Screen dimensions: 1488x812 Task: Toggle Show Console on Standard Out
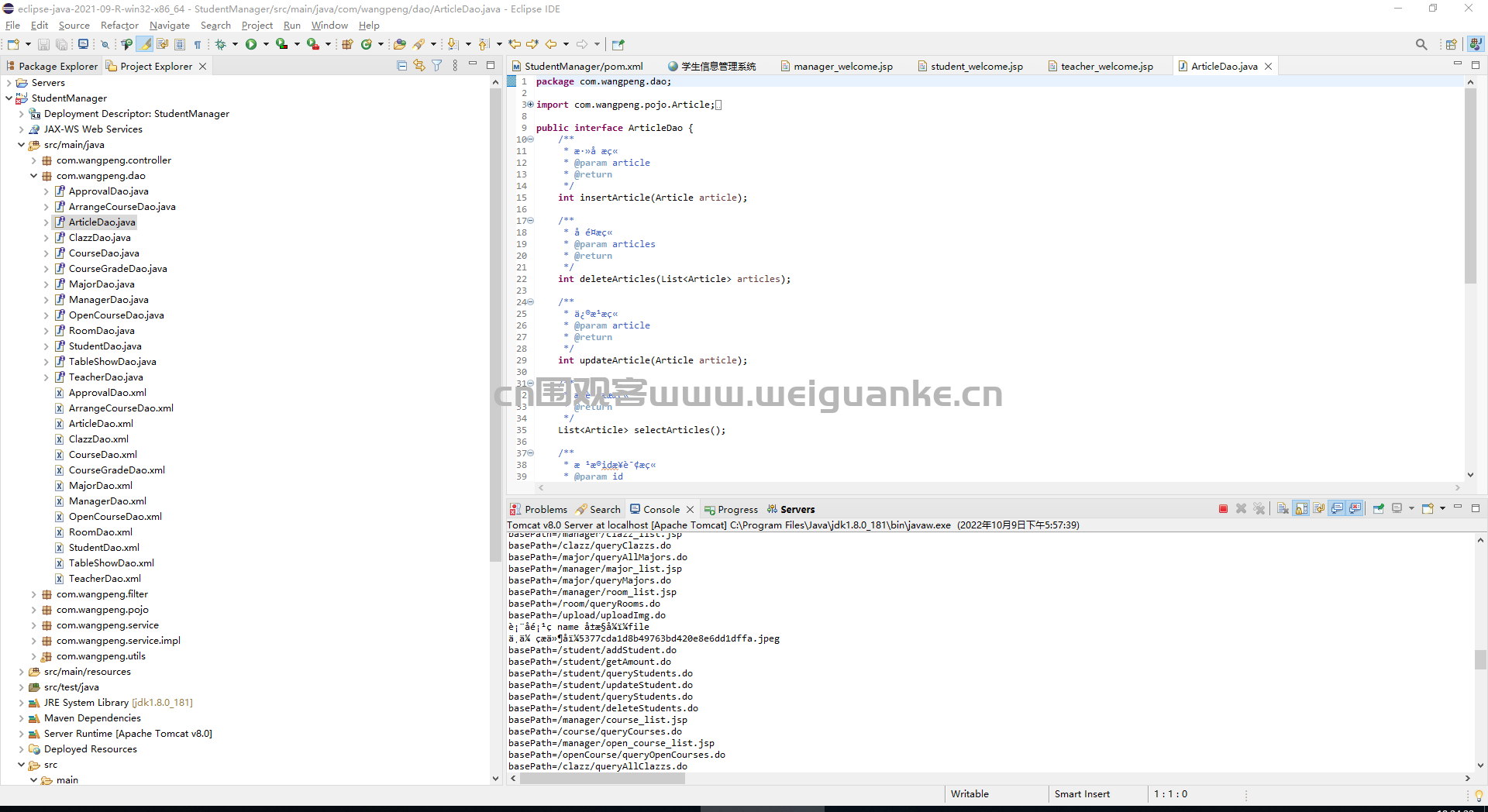tap(1337, 509)
